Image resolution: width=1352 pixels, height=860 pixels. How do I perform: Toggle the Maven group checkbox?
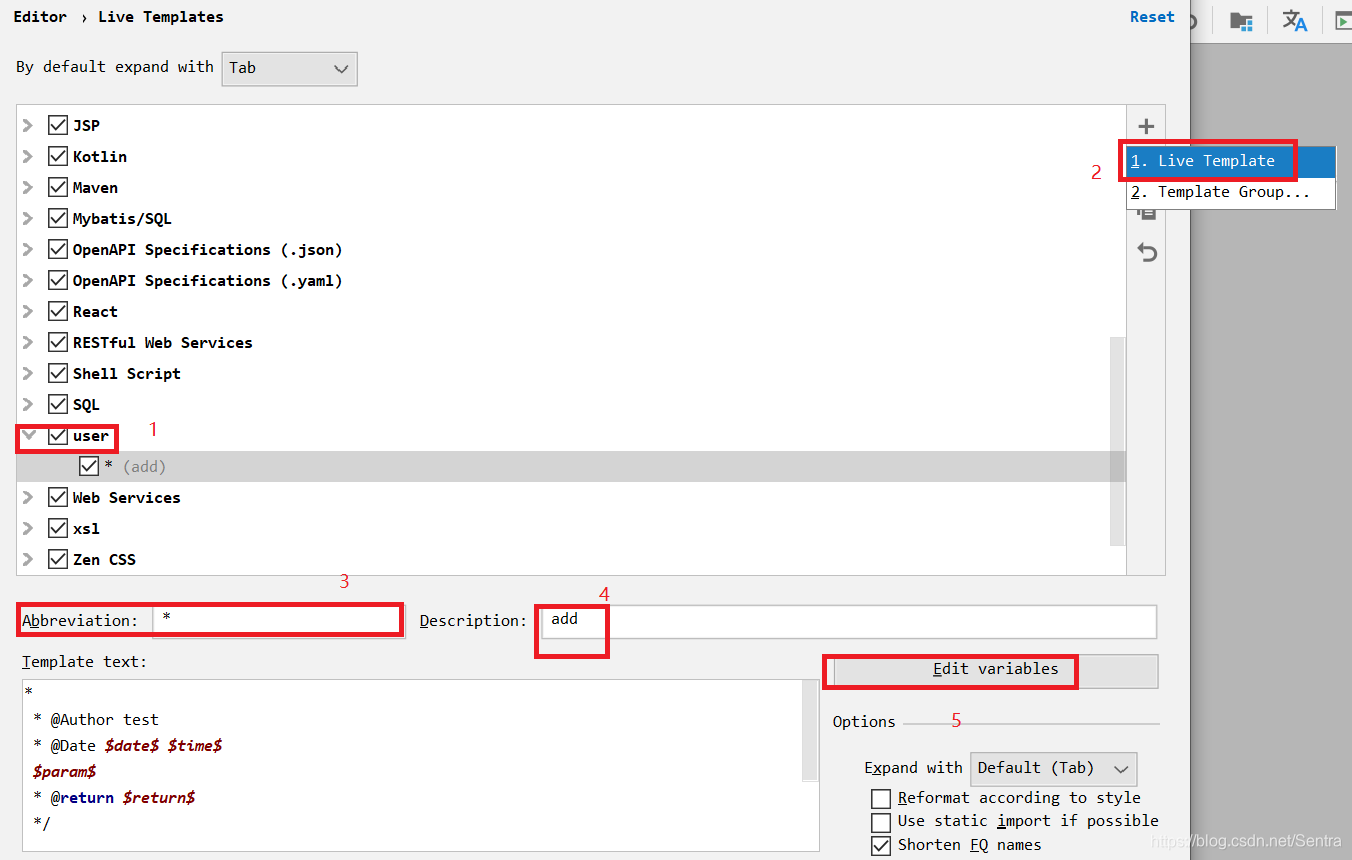58,187
